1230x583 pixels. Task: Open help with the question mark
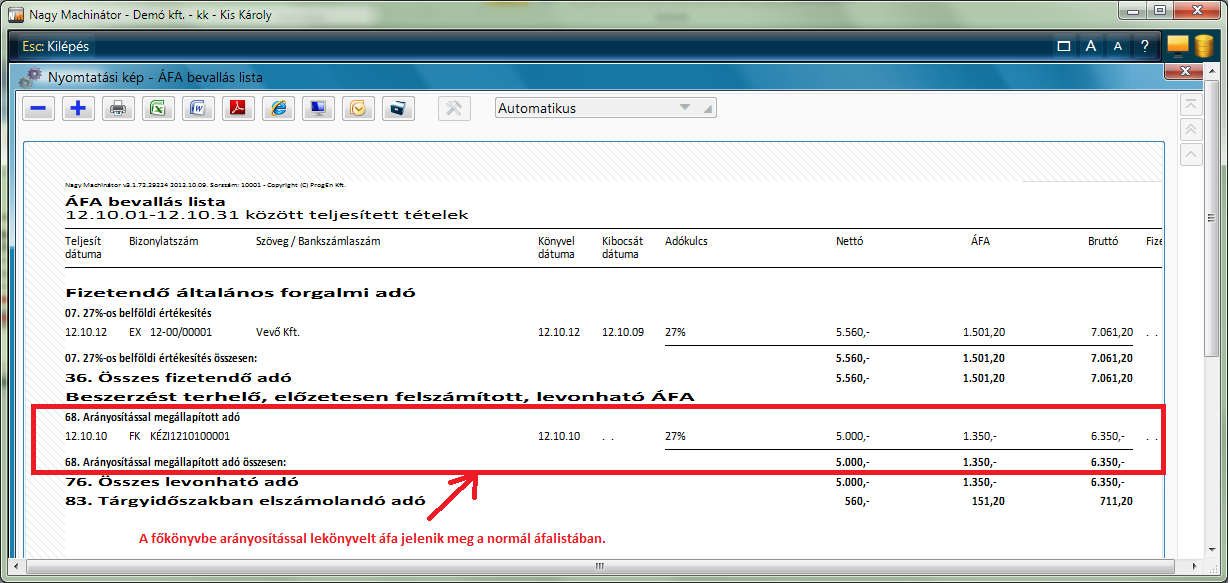(x=1144, y=47)
